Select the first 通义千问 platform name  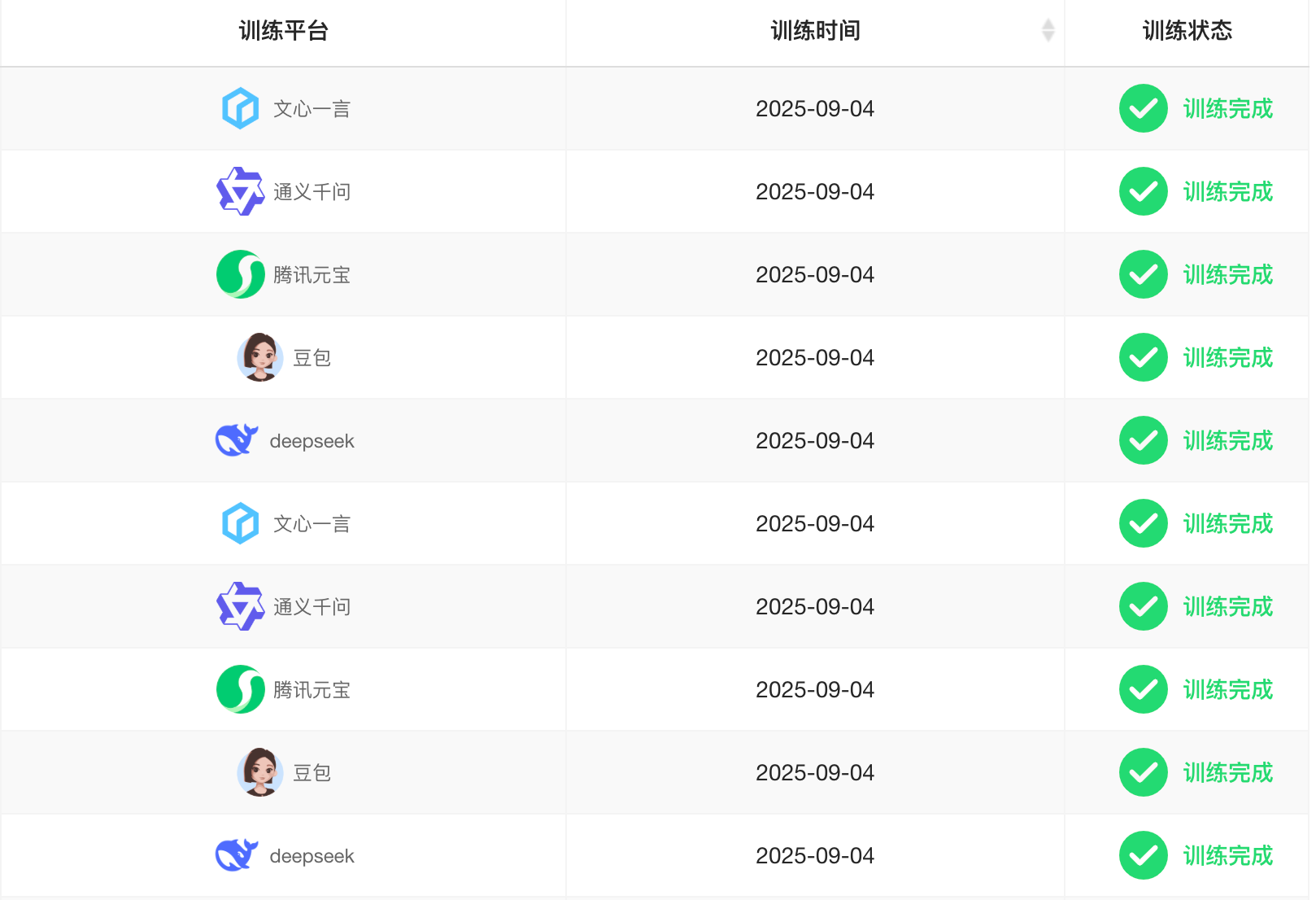pos(312,192)
